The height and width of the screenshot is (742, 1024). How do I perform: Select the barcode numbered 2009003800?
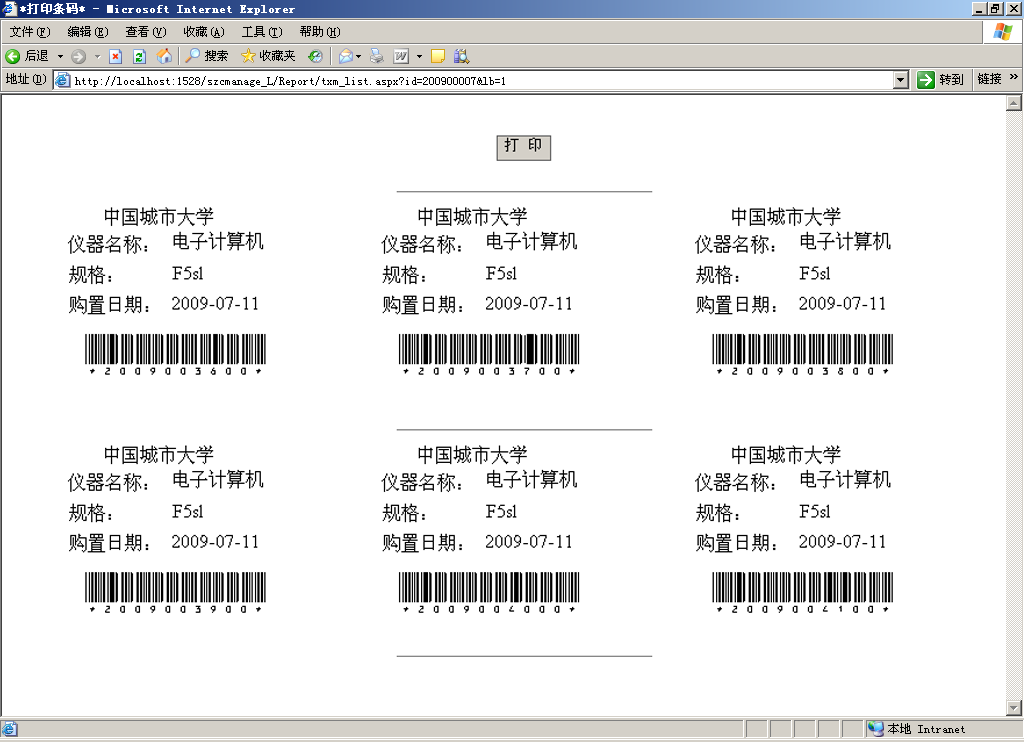[802, 354]
